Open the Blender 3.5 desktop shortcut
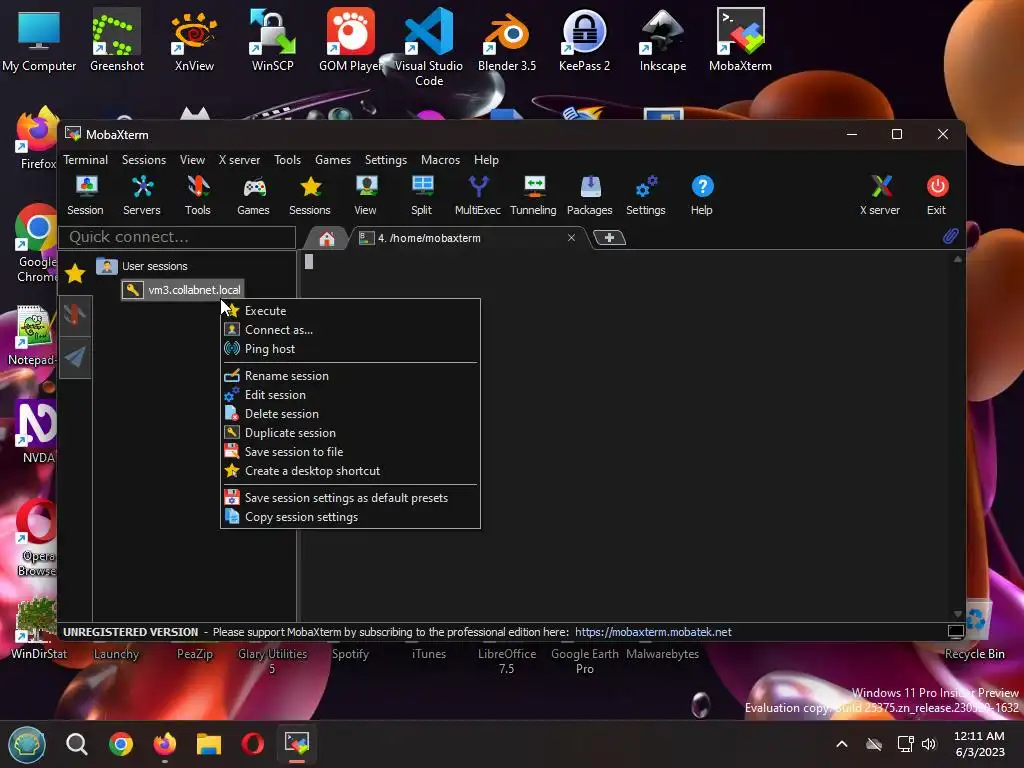The image size is (1024, 768). 507,40
